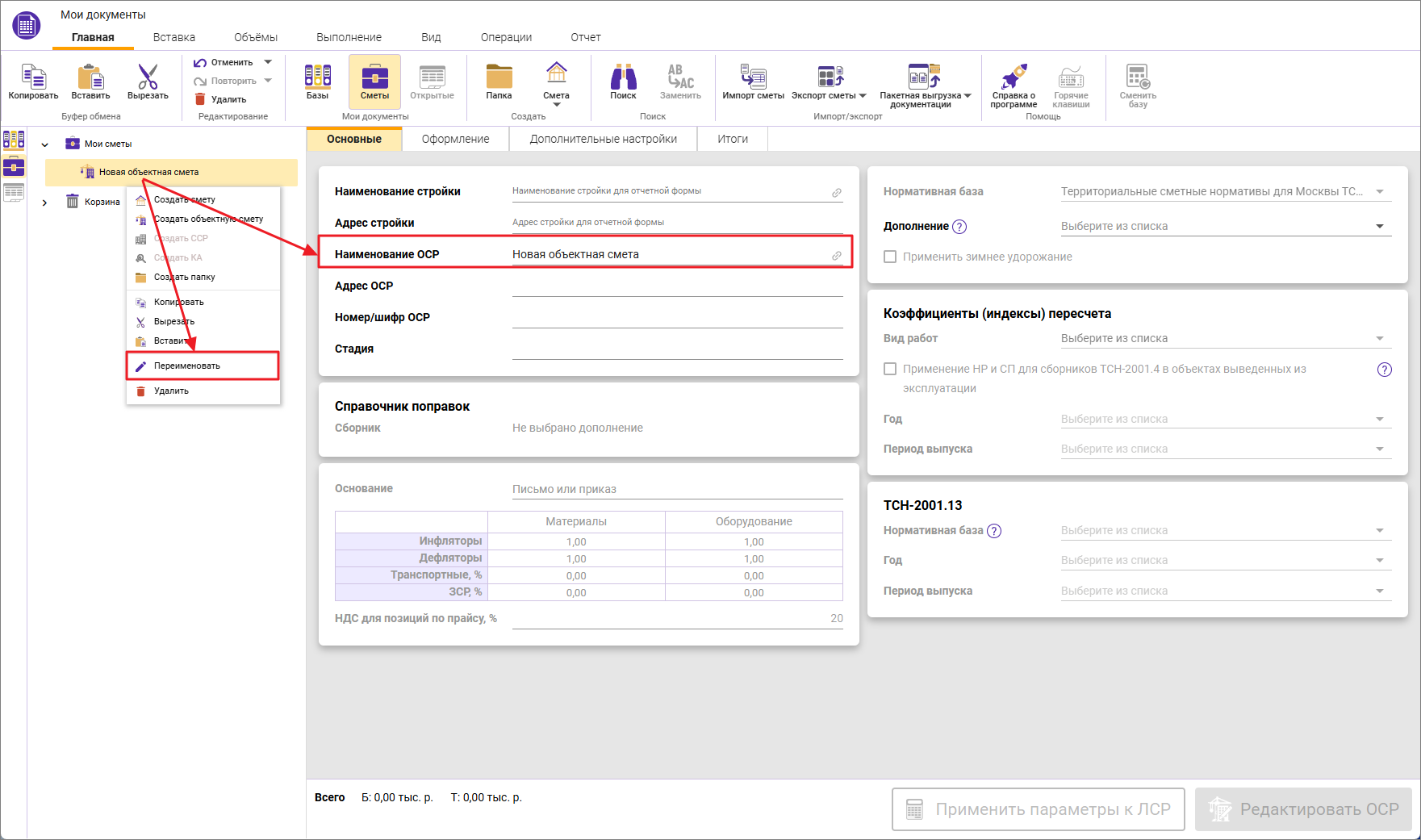Switch to the Оформление tab
This screenshot has width=1421, height=840.
click(x=455, y=139)
